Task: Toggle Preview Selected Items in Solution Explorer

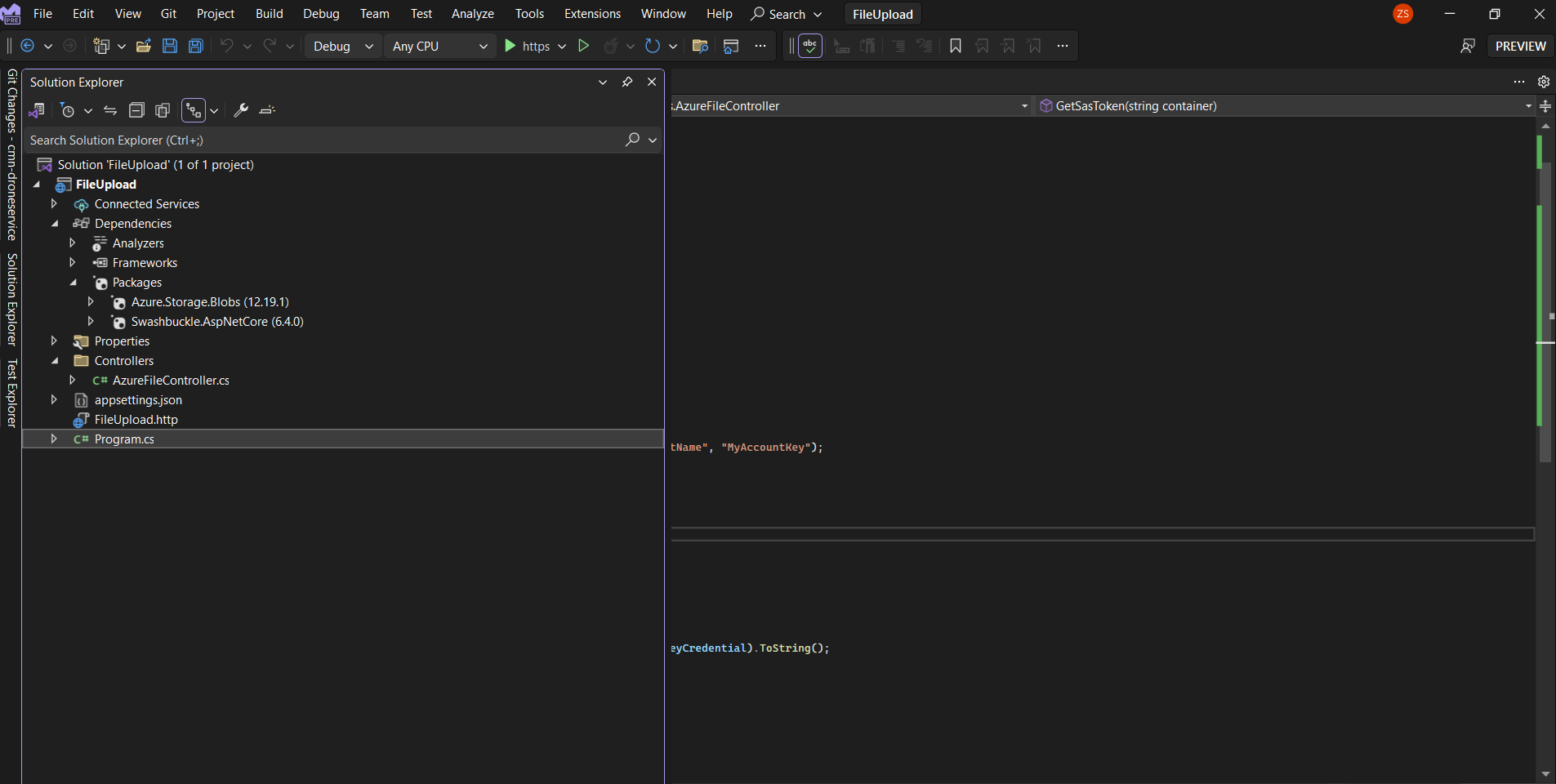Action: coord(163,110)
